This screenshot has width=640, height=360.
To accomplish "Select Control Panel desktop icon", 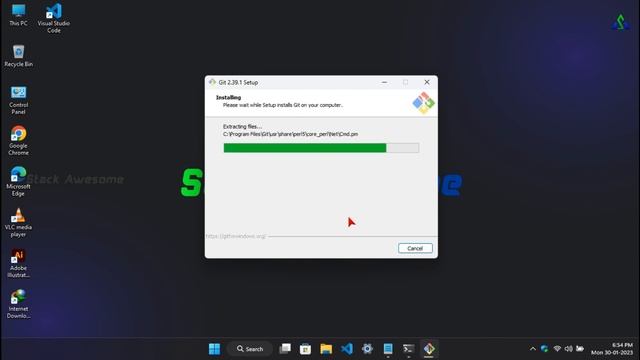I will (x=18, y=100).
